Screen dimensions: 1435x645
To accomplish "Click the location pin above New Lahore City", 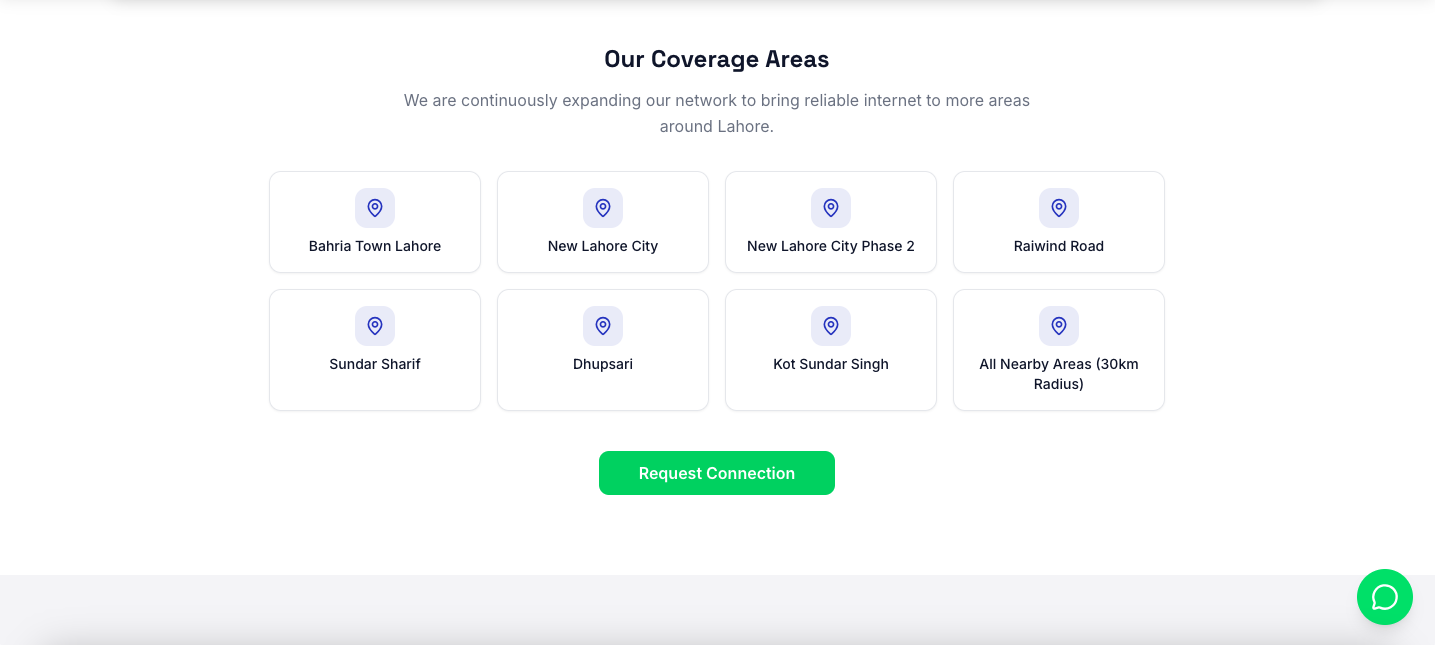I will pos(603,208).
